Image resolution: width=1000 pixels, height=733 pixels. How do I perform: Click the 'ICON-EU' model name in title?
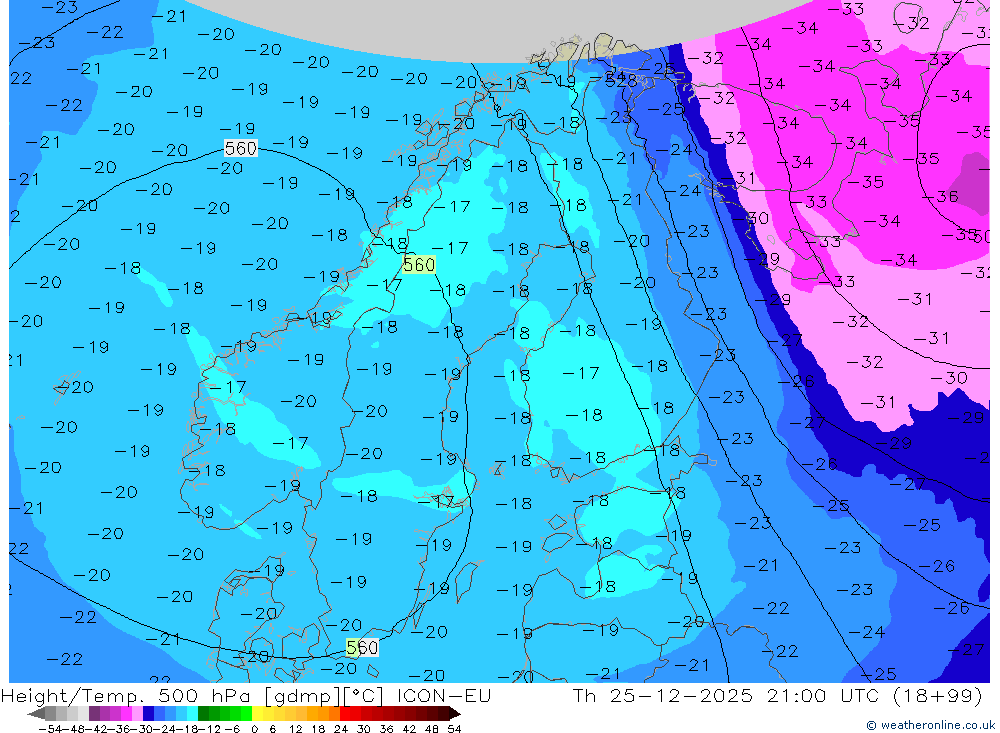coord(444,695)
